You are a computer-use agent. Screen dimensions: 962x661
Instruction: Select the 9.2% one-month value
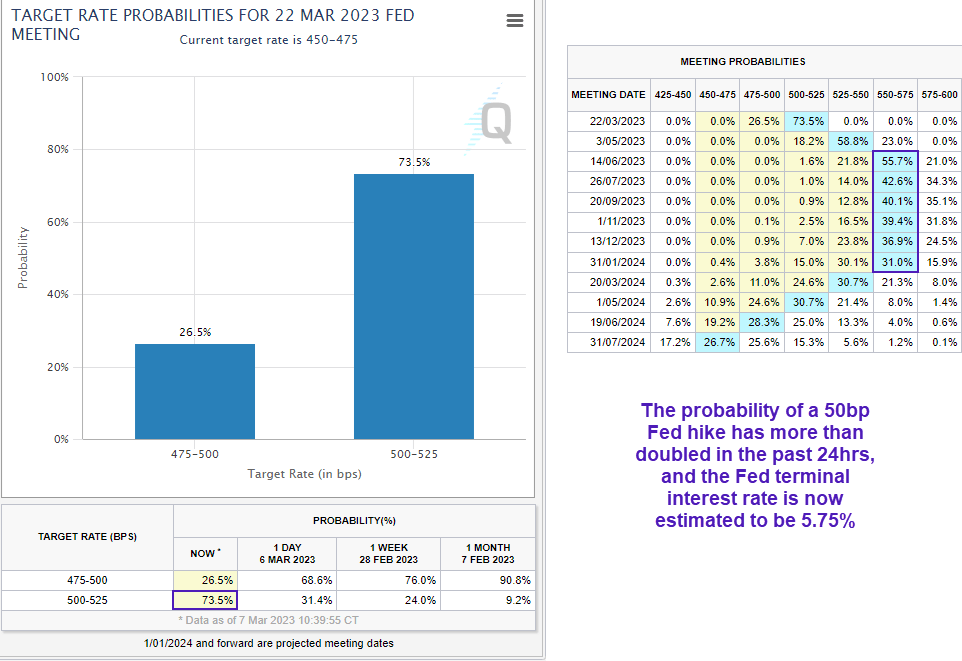pos(488,600)
